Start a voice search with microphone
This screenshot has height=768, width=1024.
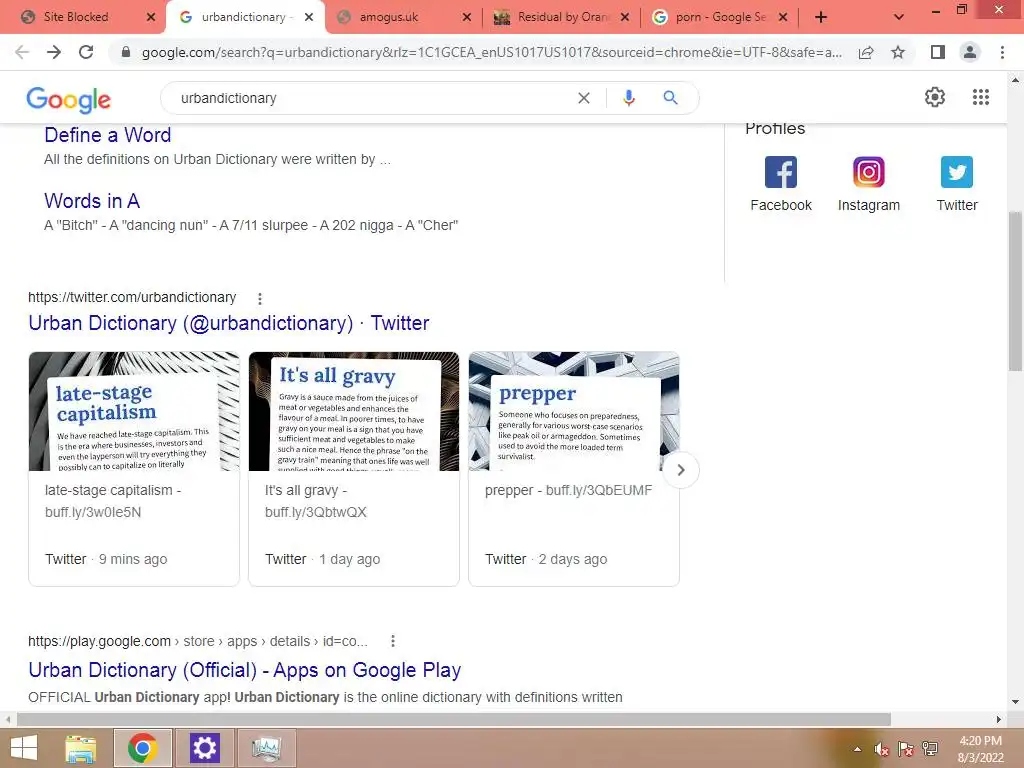(629, 98)
